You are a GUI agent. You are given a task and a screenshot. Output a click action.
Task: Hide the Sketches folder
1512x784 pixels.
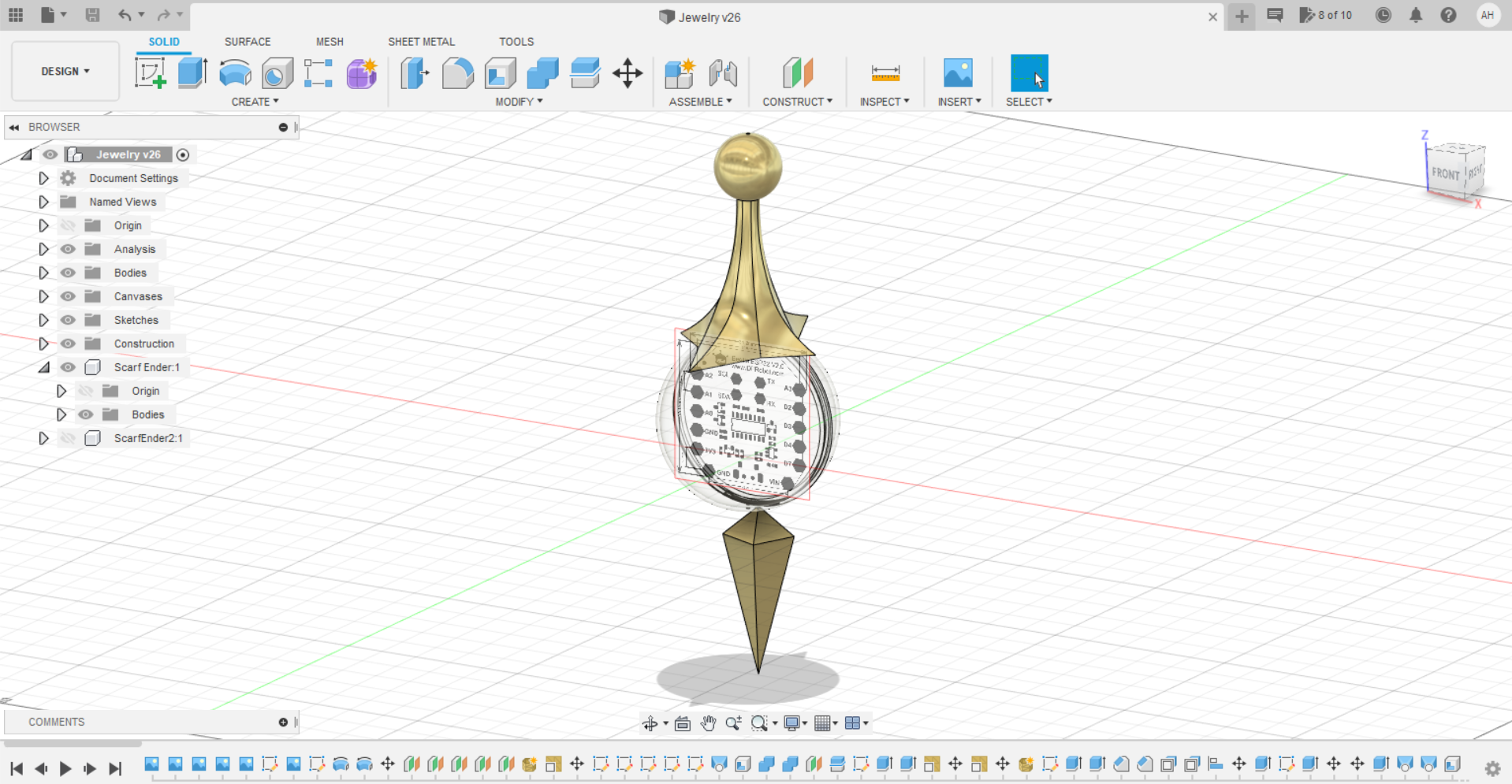pos(68,319)
